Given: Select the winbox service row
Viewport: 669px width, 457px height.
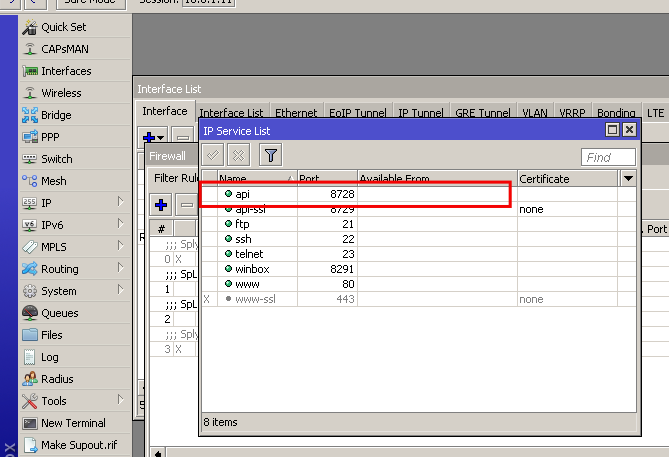Looking at the screenshot, I should pos(418,269).
